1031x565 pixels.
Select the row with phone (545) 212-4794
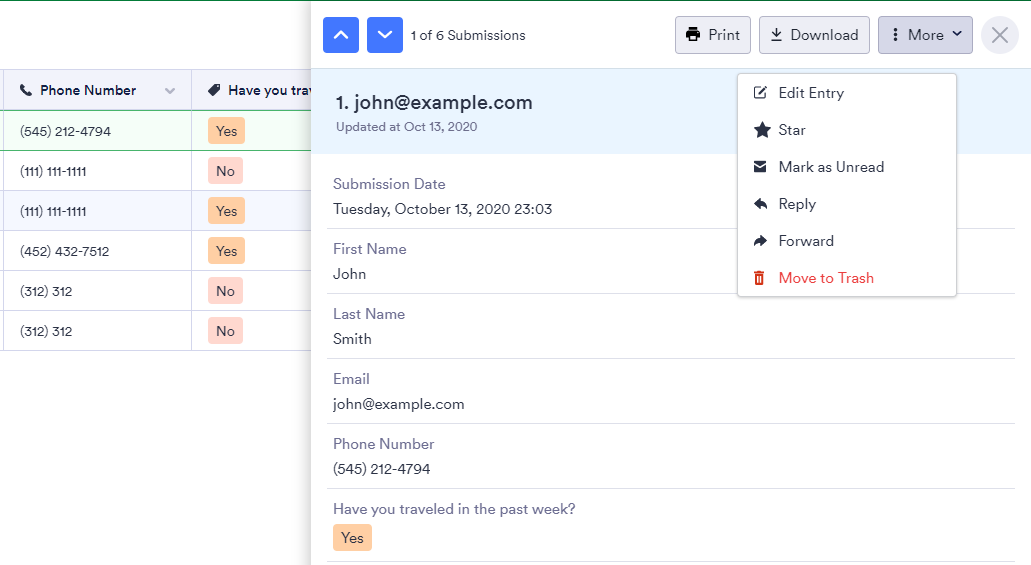65,131
